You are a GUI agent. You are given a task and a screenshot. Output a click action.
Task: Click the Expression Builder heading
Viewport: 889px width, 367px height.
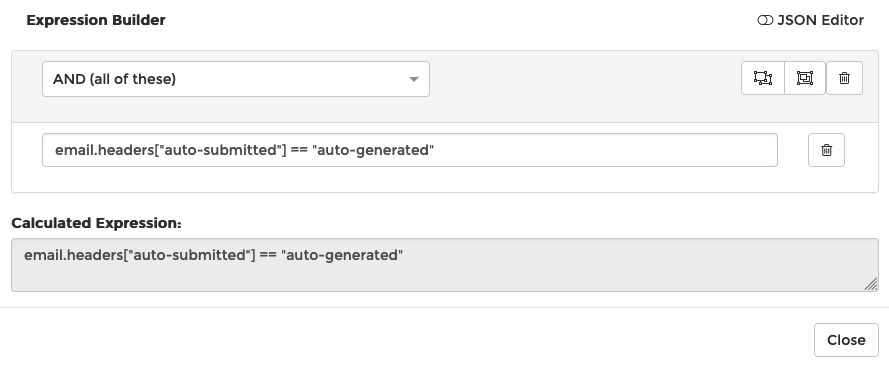pyautogui.click(x=96, y=20)
